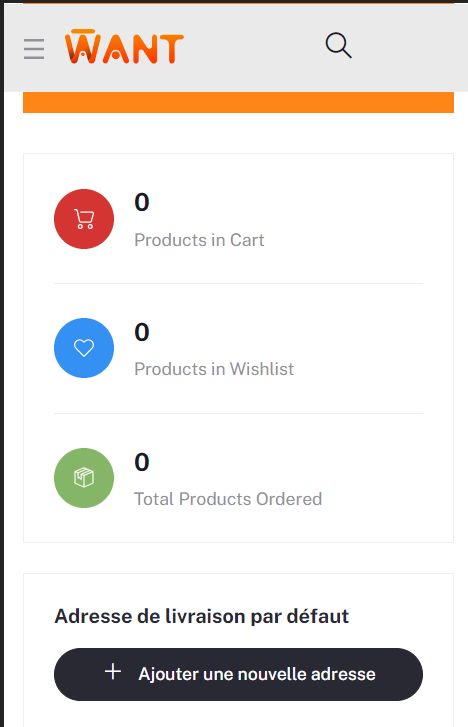Click the green package box icon
Image resolution: width=468 pixels, height=727 pixels.
point(84,478)
